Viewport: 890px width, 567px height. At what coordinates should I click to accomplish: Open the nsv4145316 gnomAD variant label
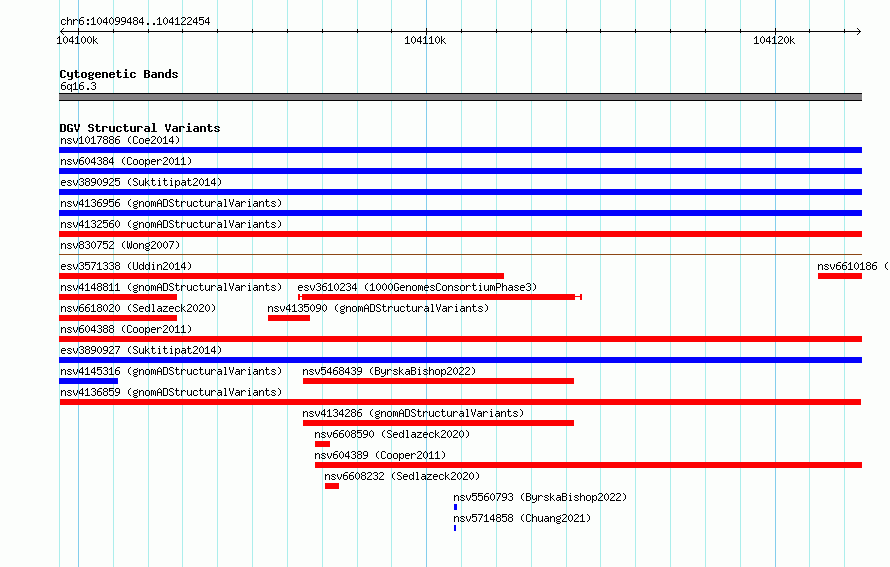coord(171,371)
